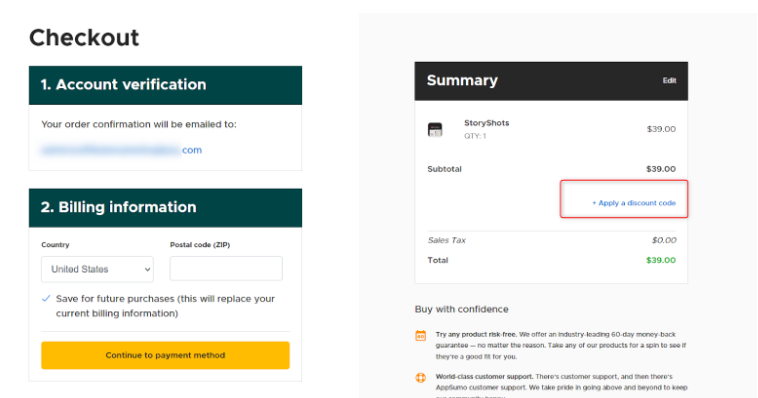The width and height of the screenshot is (758, 398).
Task: Toggle Save for future purchases checkmark
Action: (46, 299)
